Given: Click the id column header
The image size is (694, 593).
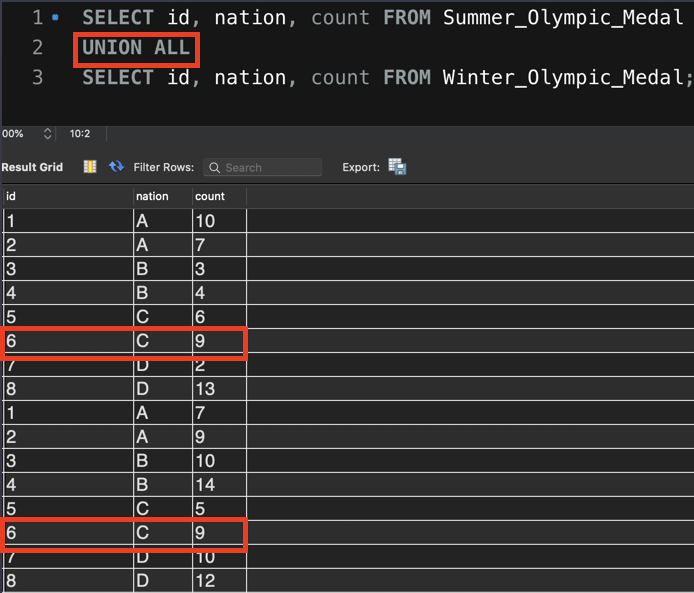Looking at the screenshot, I should [68, 196].
